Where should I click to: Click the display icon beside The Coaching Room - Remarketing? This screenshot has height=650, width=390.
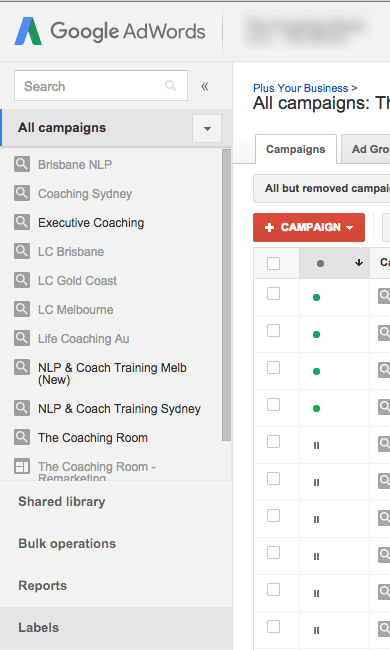[x=22, y=466]
